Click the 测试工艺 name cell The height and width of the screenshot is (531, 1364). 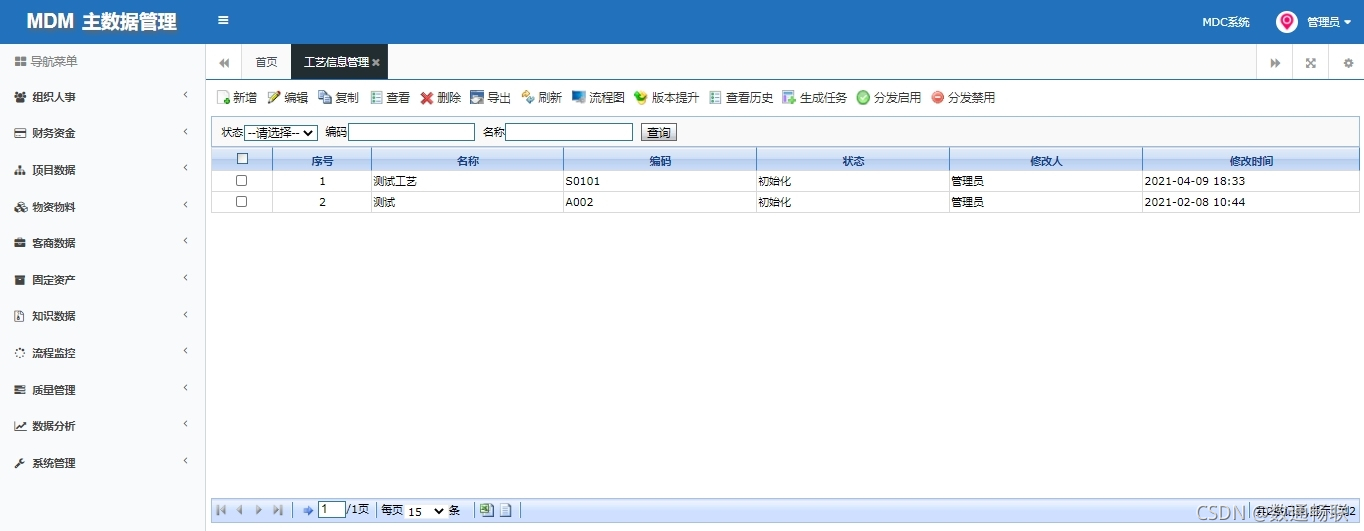point(467,181)
